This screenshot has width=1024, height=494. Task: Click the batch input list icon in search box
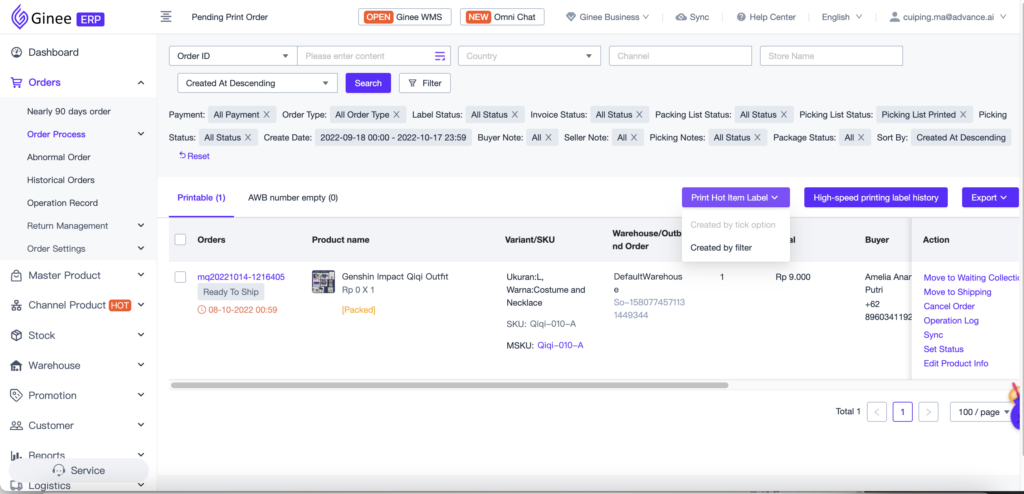coord(440,56)
